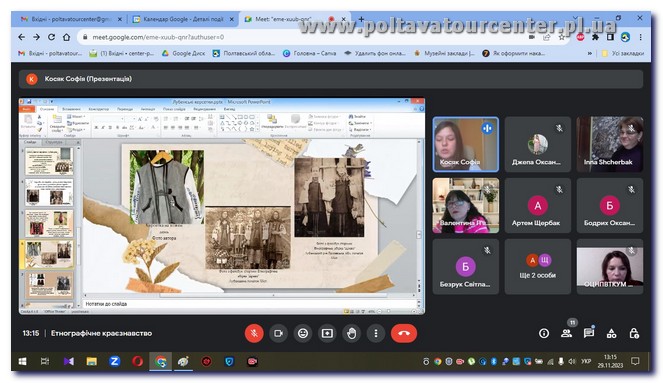Select Артем Щербак participant tile
The height and width of the screenshot is (383, 663).
point(538,205)
